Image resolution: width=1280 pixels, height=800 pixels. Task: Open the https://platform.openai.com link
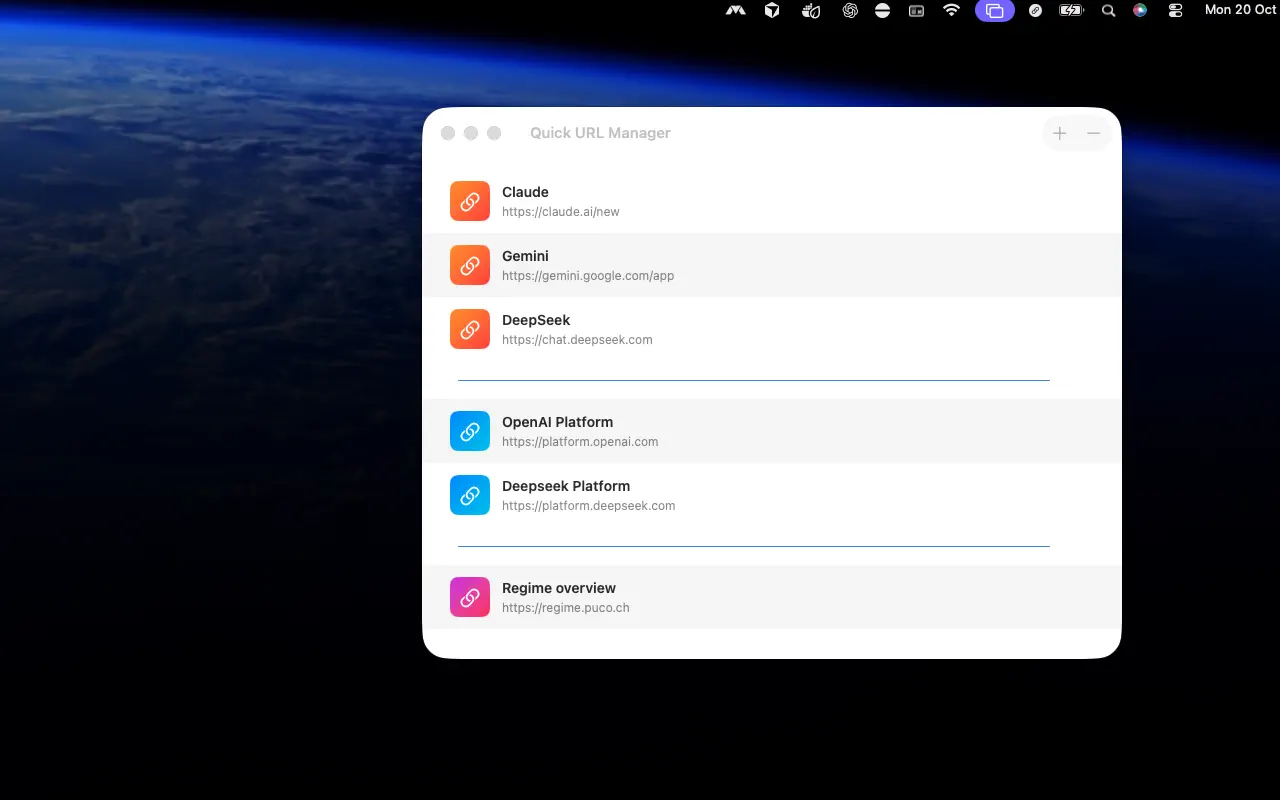(580, 441)
